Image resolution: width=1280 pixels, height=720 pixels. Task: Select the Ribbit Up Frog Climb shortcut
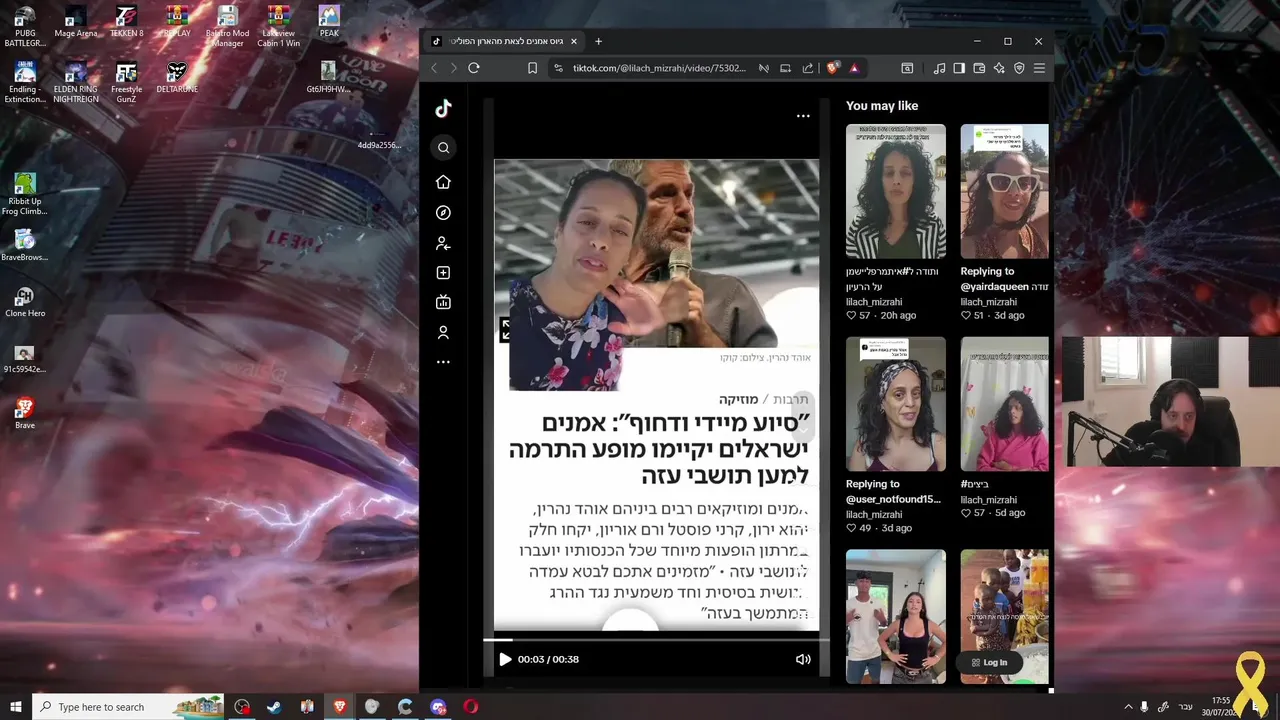click(25, 194)
